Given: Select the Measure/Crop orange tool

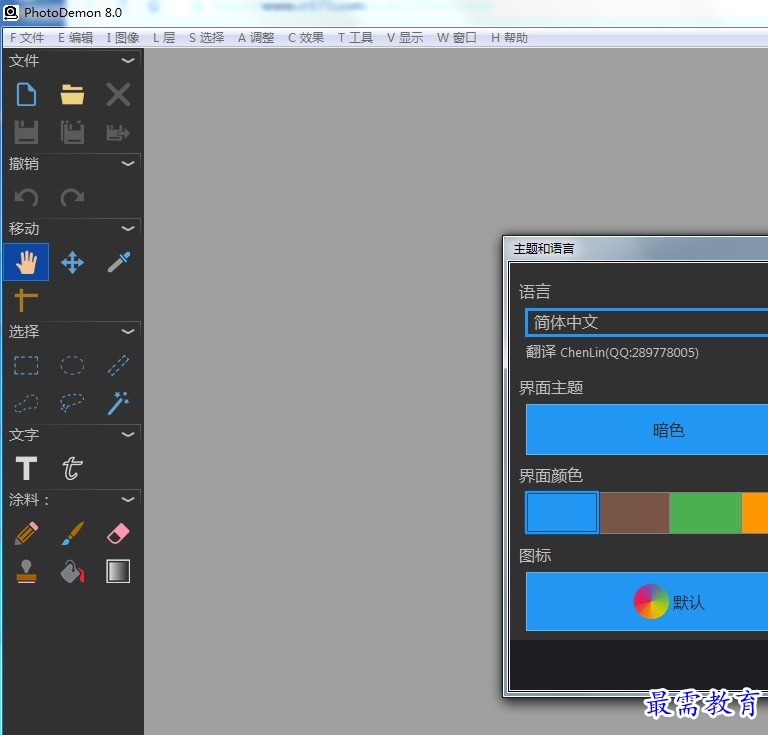Looking at the screenshot, I should coord(26,300).
